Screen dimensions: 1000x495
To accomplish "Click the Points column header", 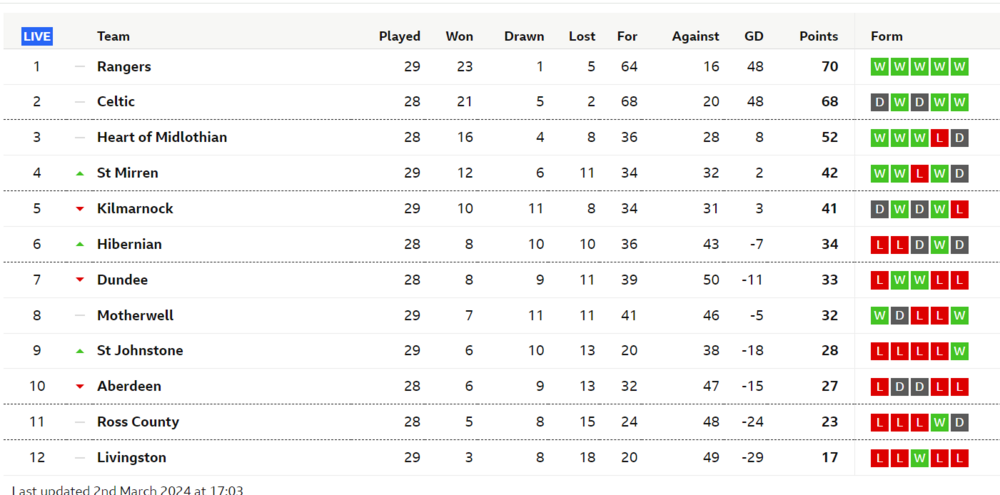I will point(819,36).
